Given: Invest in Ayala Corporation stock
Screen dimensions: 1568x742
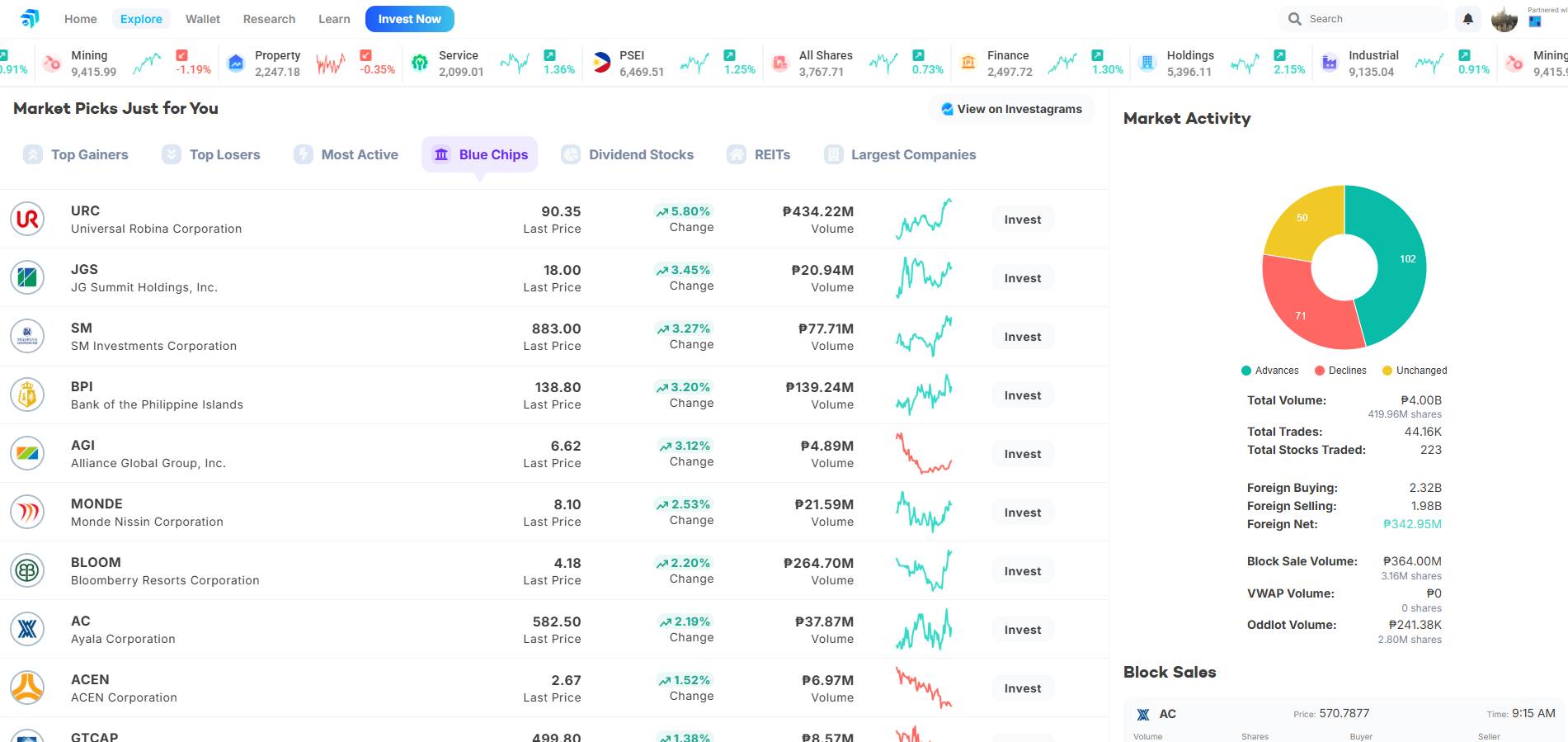Looking at the screenshot, I should click(x=1023, y=630).
